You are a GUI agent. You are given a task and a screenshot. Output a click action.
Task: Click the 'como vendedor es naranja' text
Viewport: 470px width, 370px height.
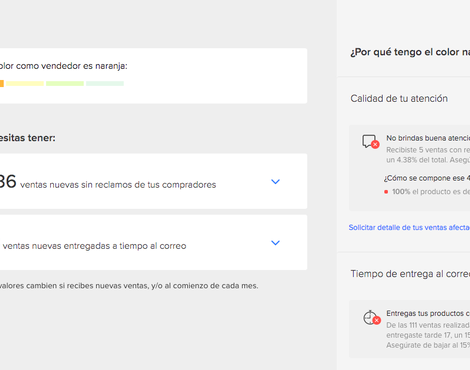72,66
